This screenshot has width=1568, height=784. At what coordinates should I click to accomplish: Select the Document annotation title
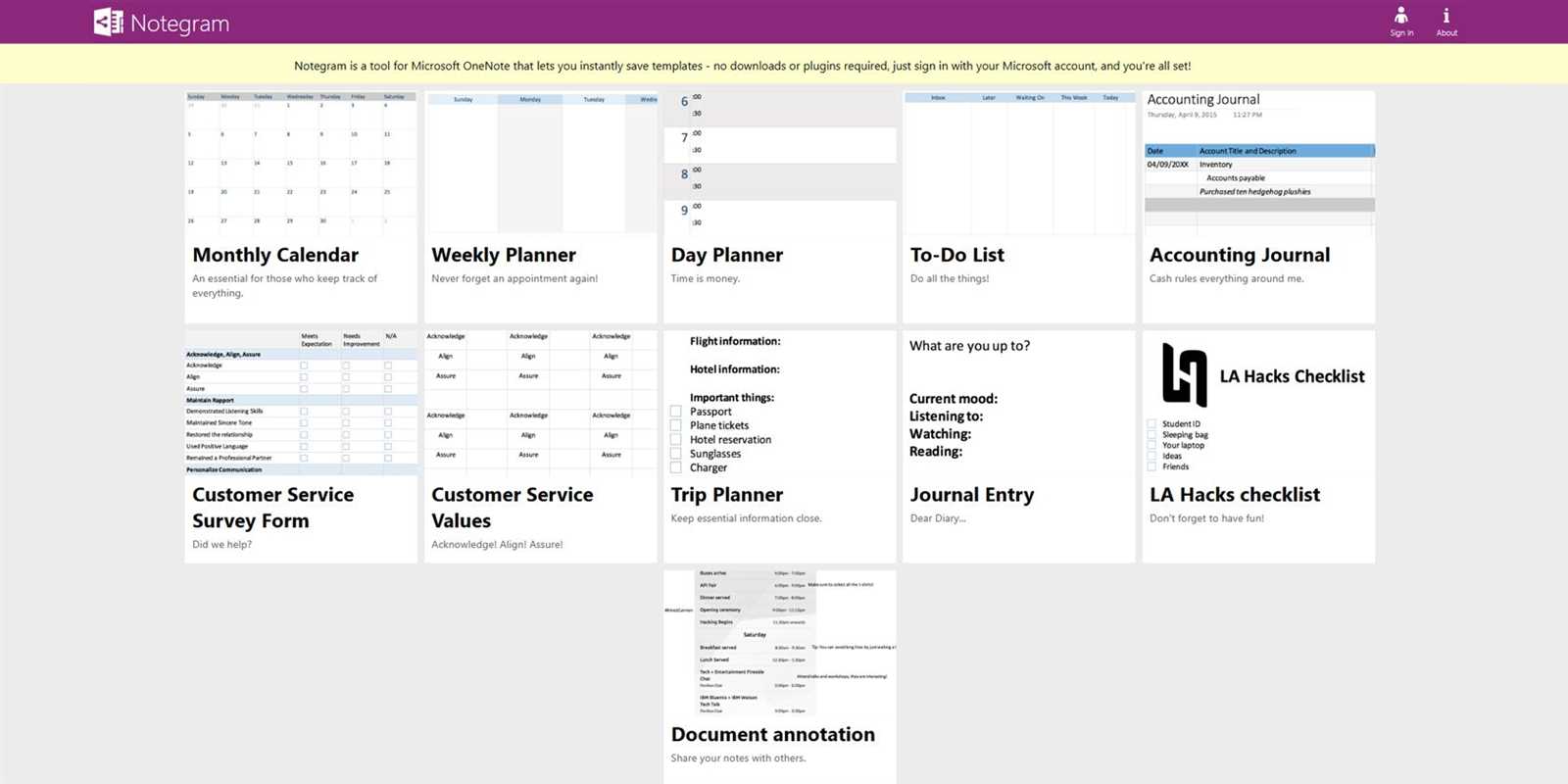point(773,735)
